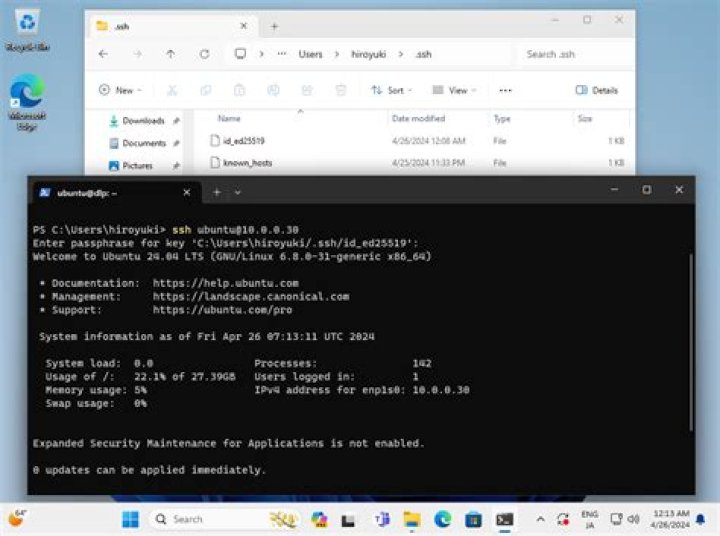
Task: Open terminal profile dropdown arrow
Action: point(237,192)
